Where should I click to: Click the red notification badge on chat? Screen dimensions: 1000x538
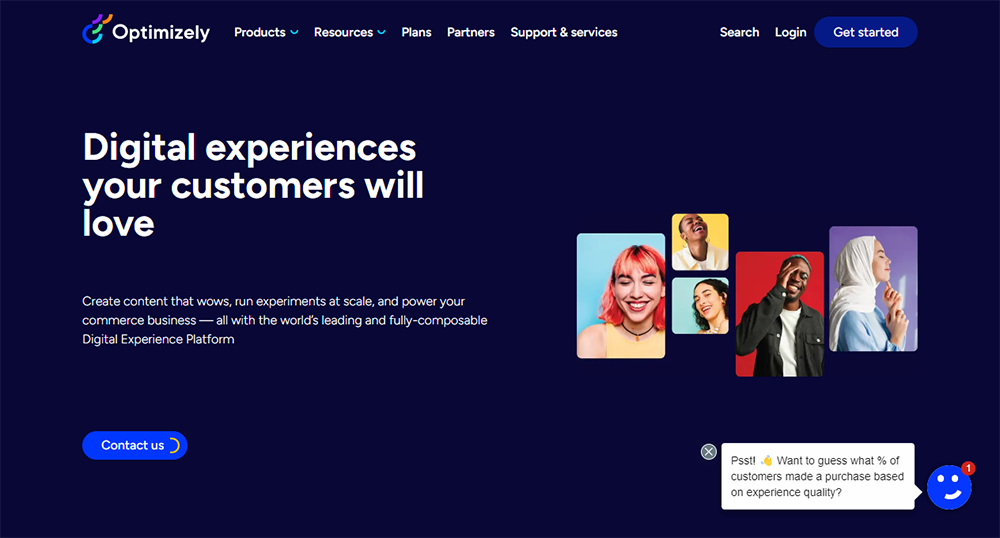tap(968, 469)
